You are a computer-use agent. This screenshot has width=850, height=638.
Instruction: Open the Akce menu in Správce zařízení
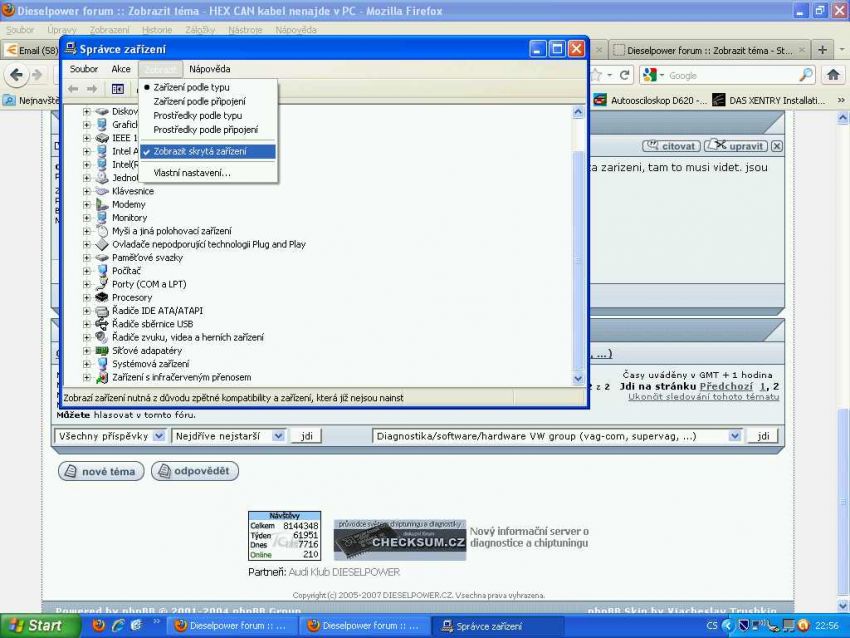(120, 69)
